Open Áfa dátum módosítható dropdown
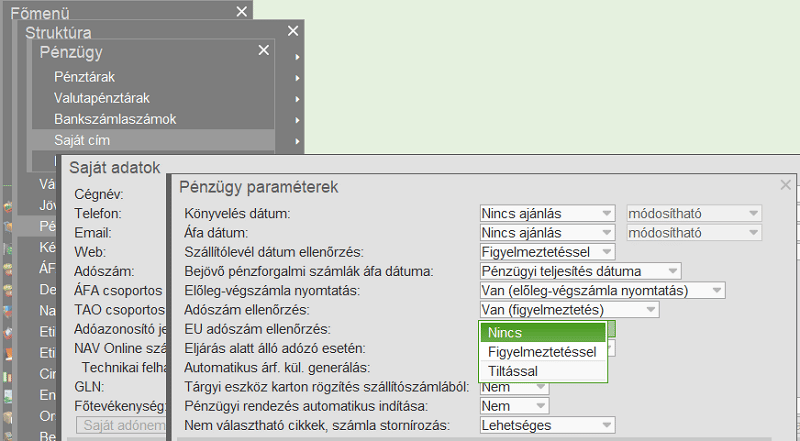 point(694,233)
